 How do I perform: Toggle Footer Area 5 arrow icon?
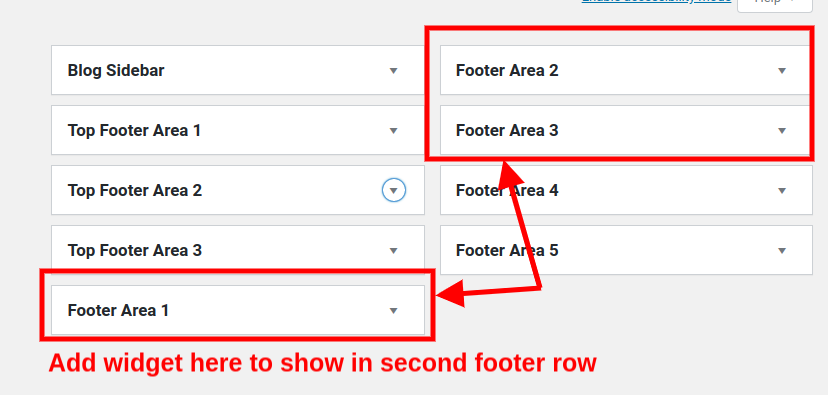(x=782, y=250)
